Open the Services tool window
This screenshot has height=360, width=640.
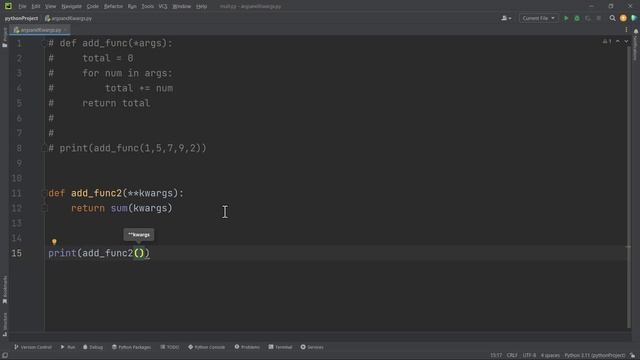[x=312, y=347]
